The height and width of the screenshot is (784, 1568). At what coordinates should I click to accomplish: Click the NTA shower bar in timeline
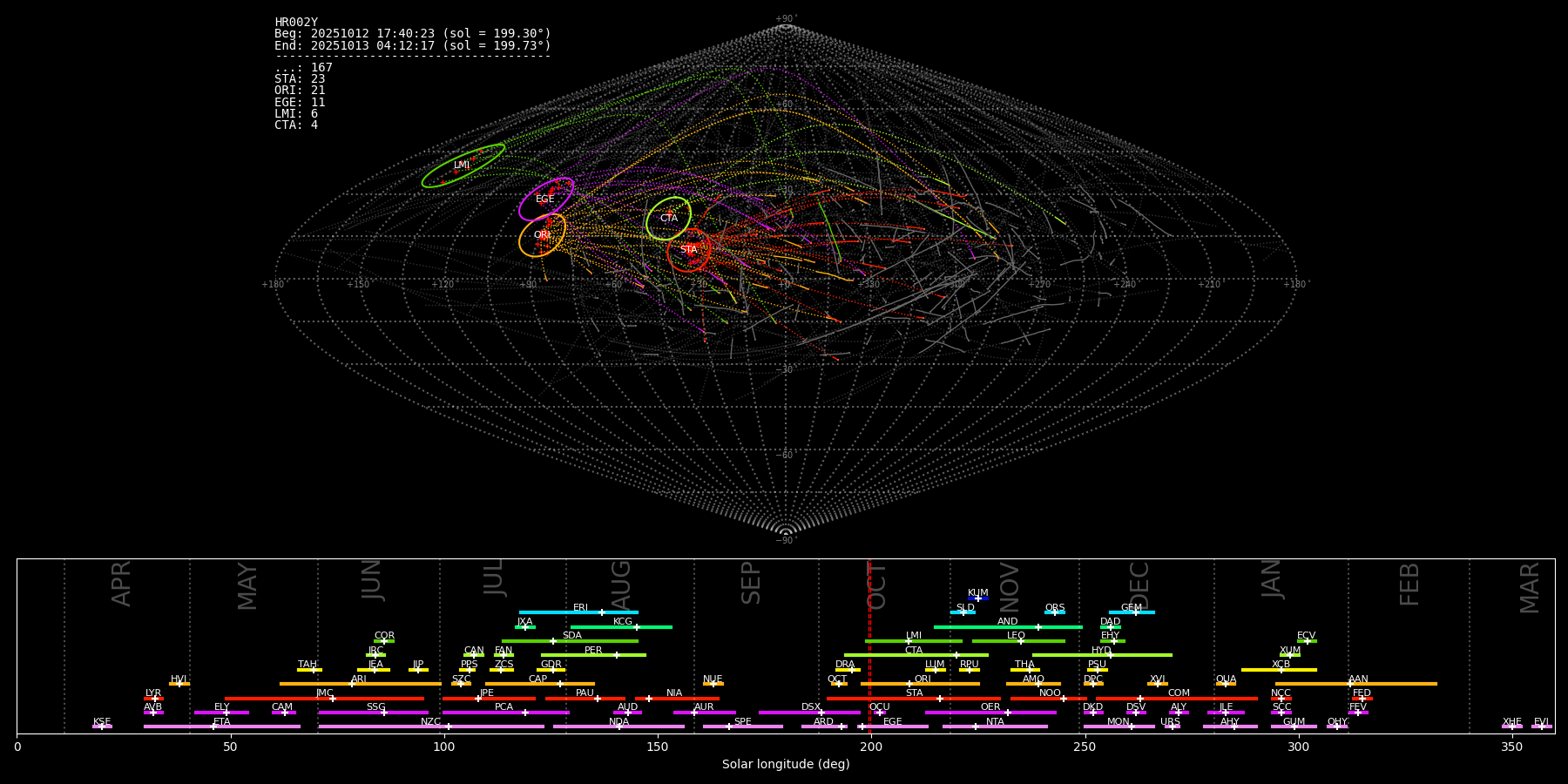tap(995, 727)
